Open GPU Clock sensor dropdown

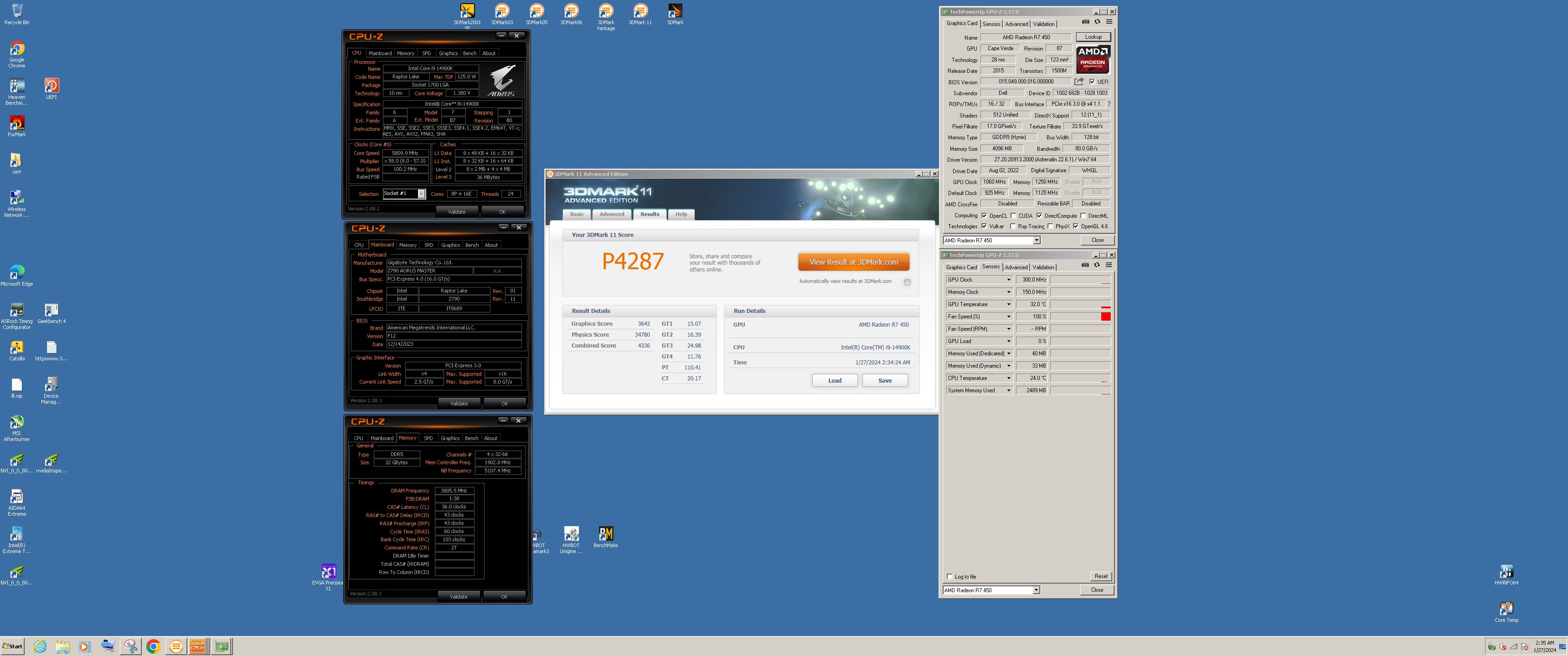pos(1008,280)
